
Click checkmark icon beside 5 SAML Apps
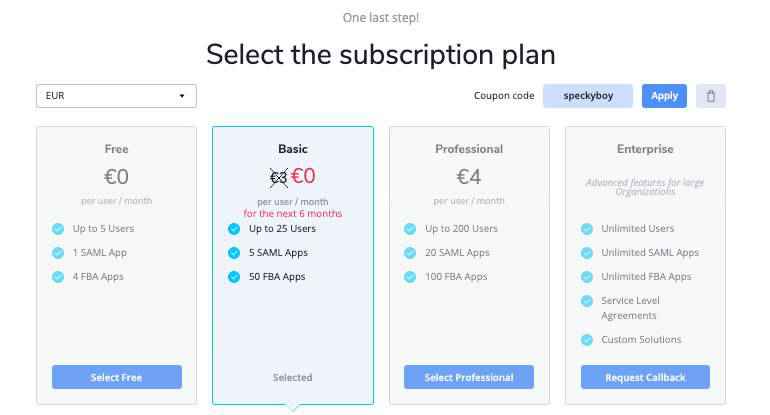234,252
